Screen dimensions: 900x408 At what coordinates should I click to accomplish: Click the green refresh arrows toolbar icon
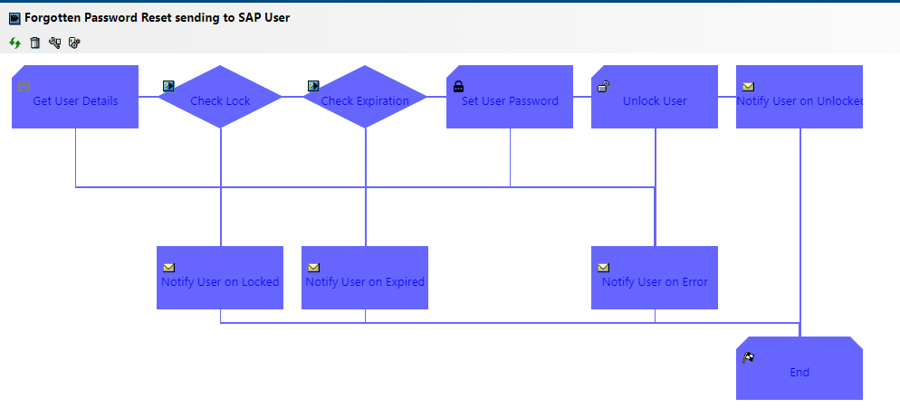tap(15, 43)
